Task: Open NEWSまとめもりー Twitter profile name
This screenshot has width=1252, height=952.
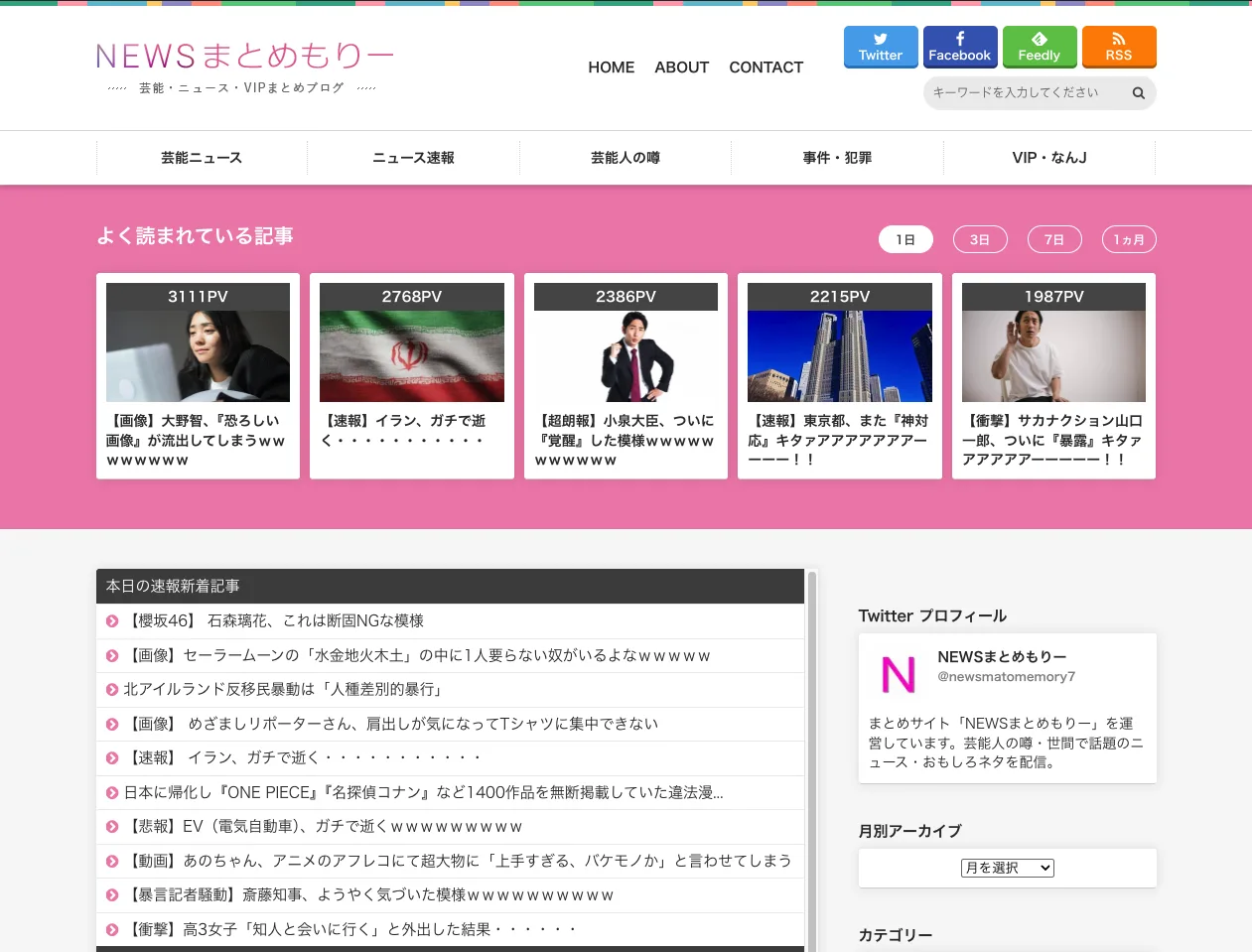Action: coord(1002,657)
